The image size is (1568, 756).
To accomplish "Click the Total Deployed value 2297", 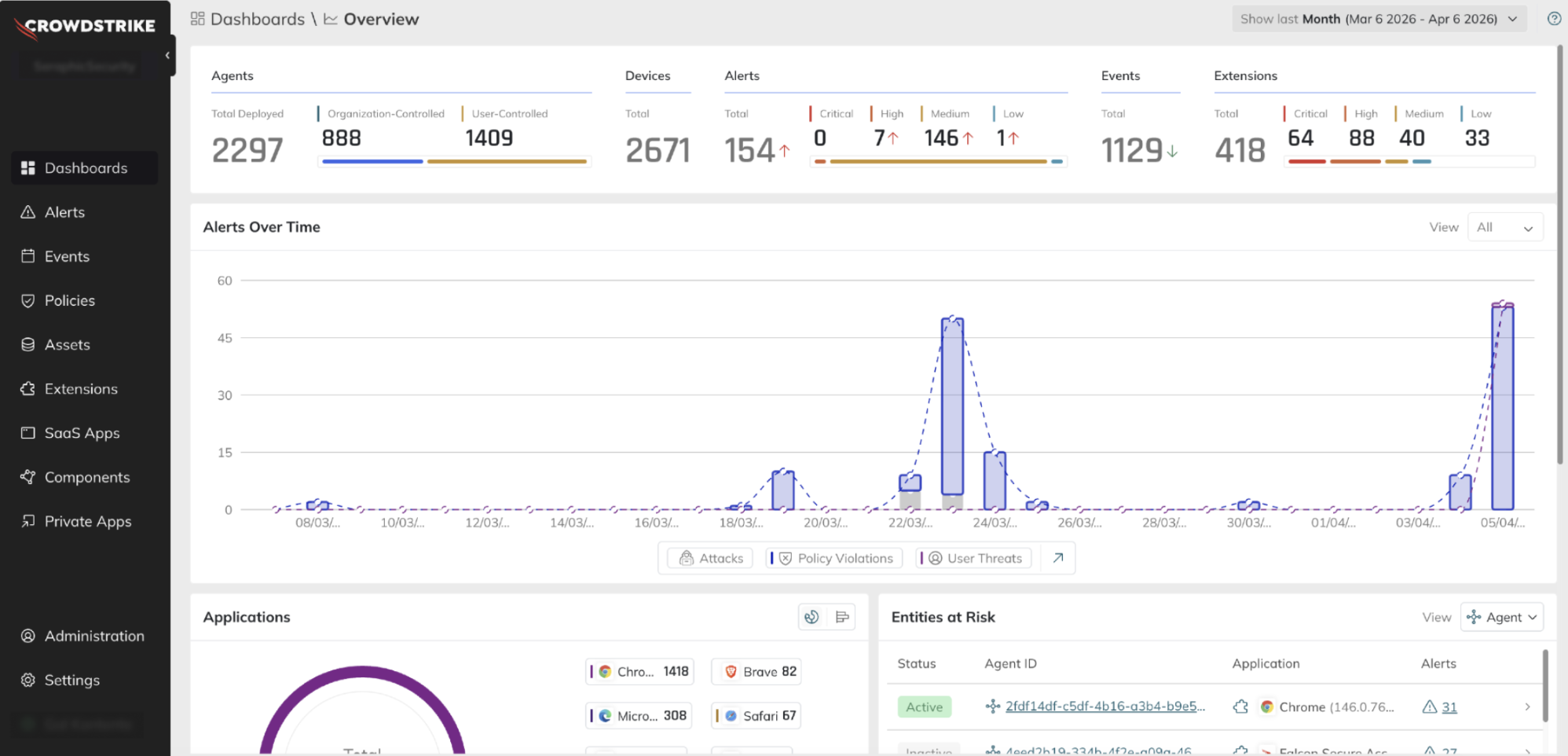I will [247, 150].
